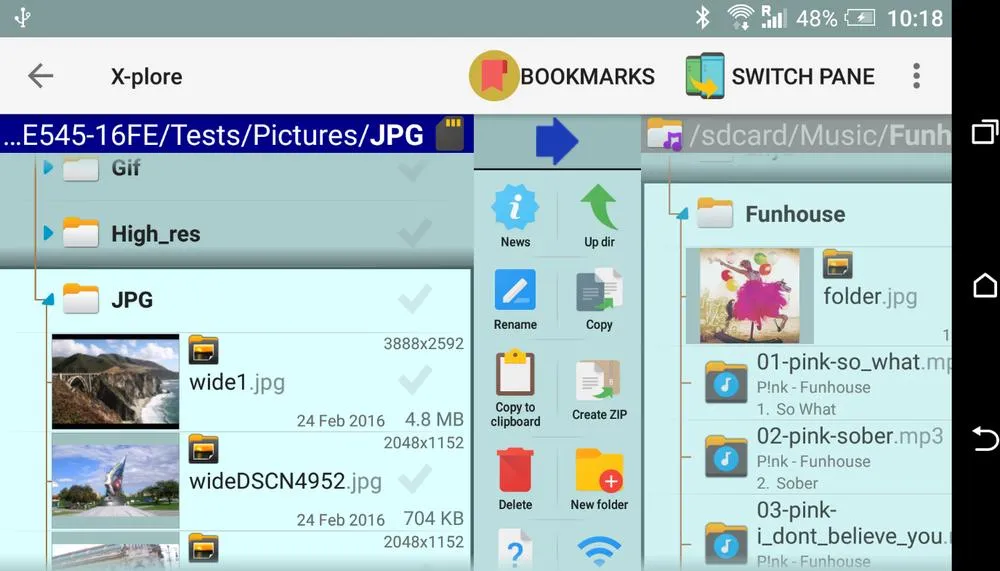Open the folder.jpg album cover thumbnail
1000x571 pixels.
[749, 295]
